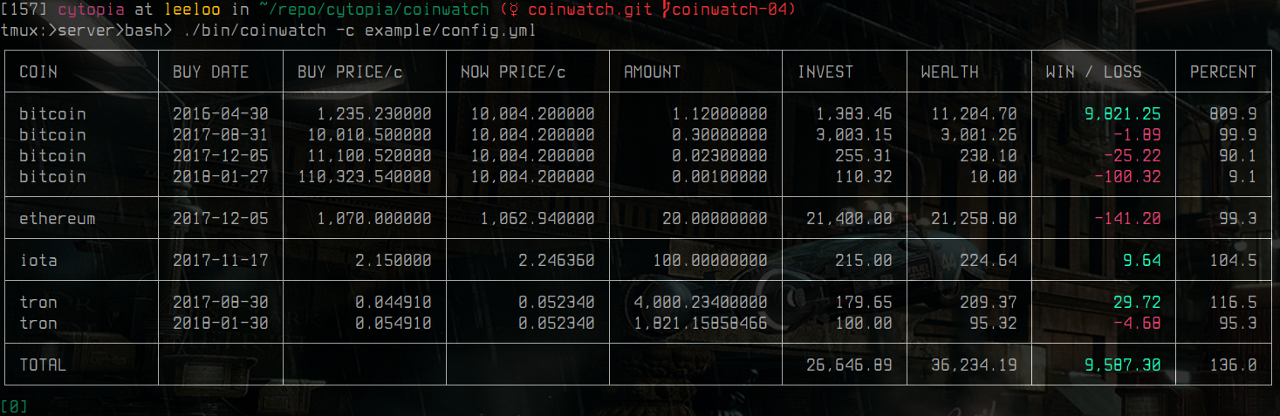Screen dimensions: 1280x416
Task: Click the buy price 1,235.230000
Action: tap(375, 114)
